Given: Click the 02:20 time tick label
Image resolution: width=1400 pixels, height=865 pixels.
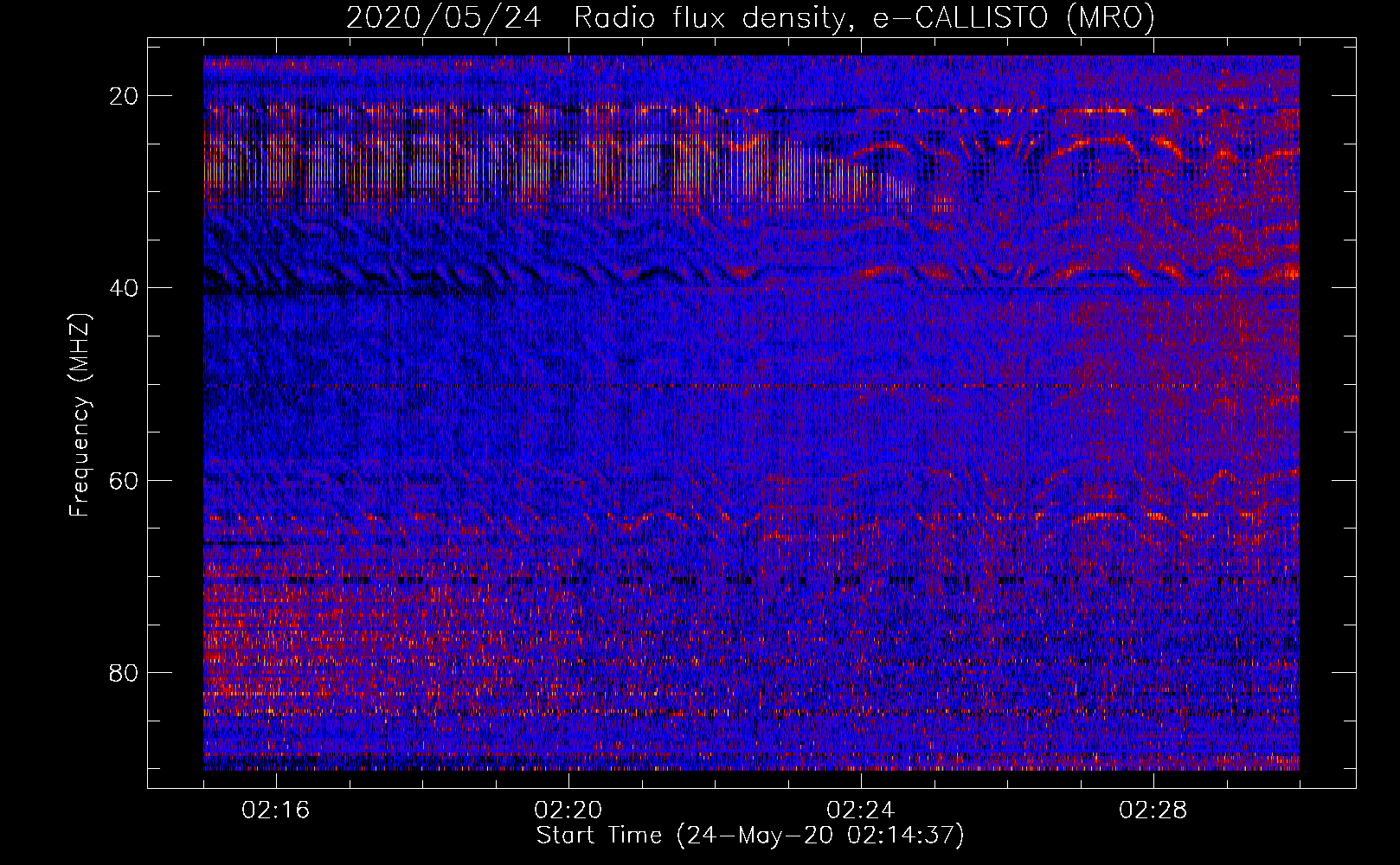Looking at the screenshot, I should point(568,811).
